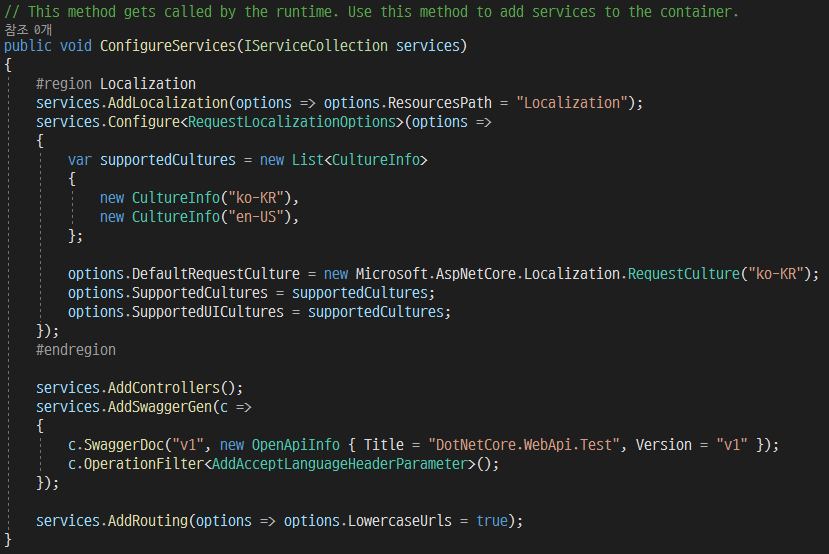Click the RequestLocalizationOptions generic type
This screenshot has width=829, height=554.
click(292, 122)
